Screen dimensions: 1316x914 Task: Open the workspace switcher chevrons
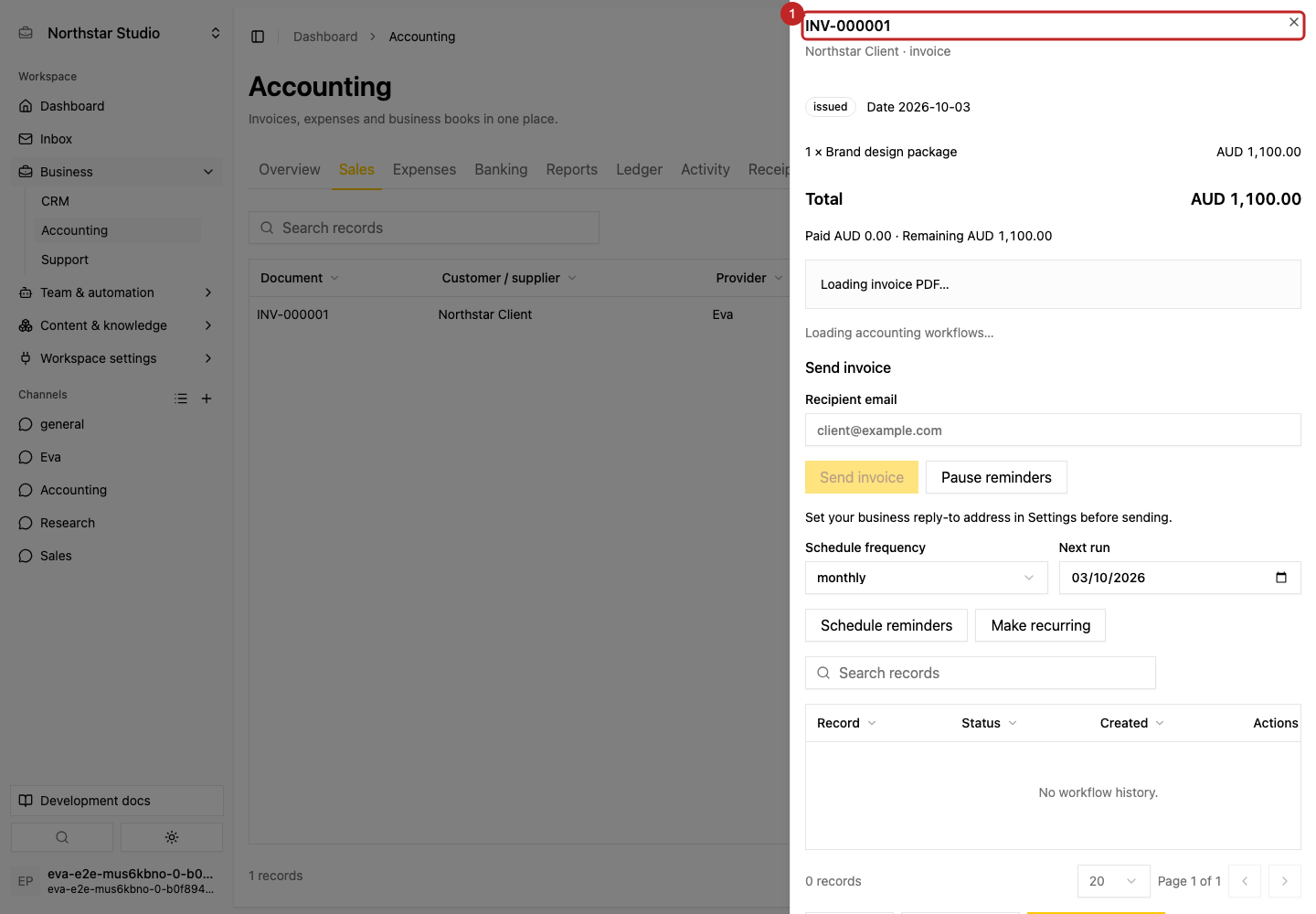tap(216, 33)
